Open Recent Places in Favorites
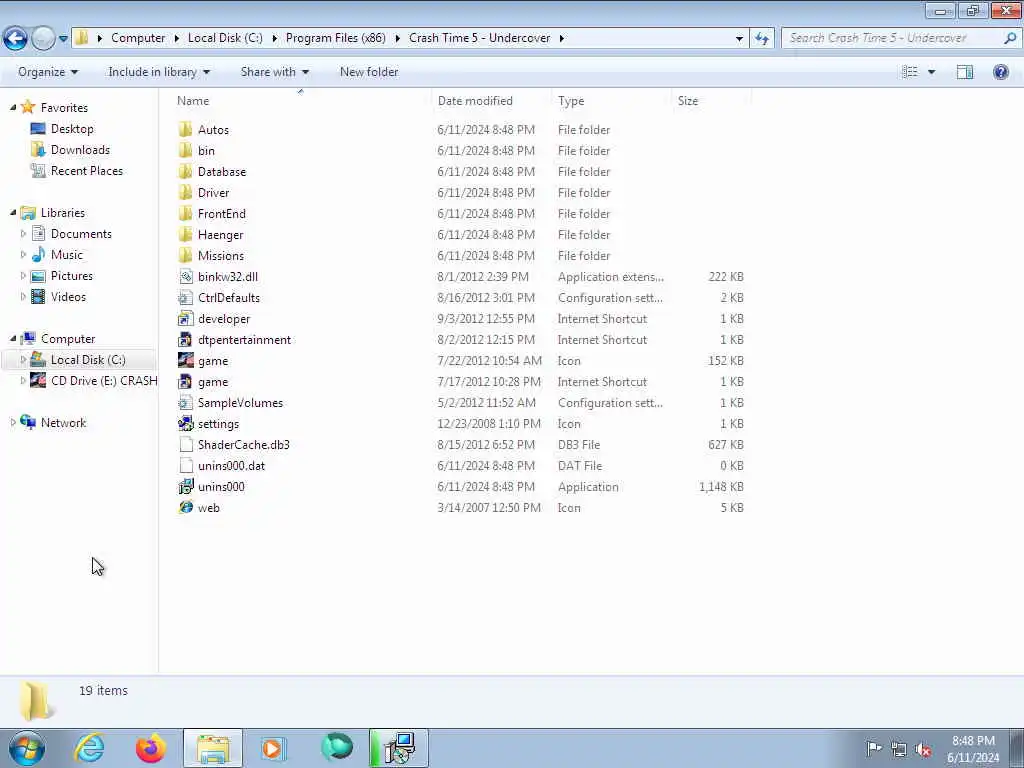The image size is (1024, 768). (x=86, y=170)
